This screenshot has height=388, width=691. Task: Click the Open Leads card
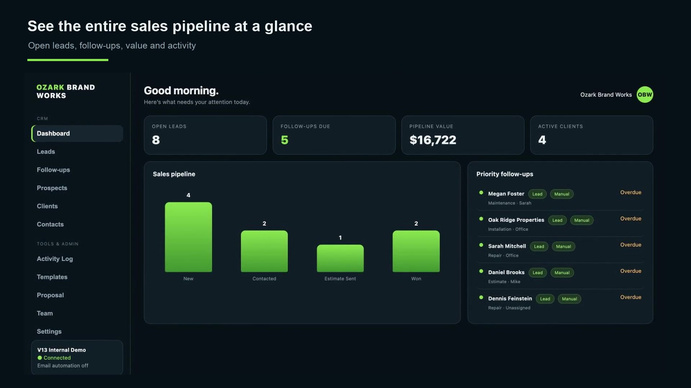pos(205,135)
